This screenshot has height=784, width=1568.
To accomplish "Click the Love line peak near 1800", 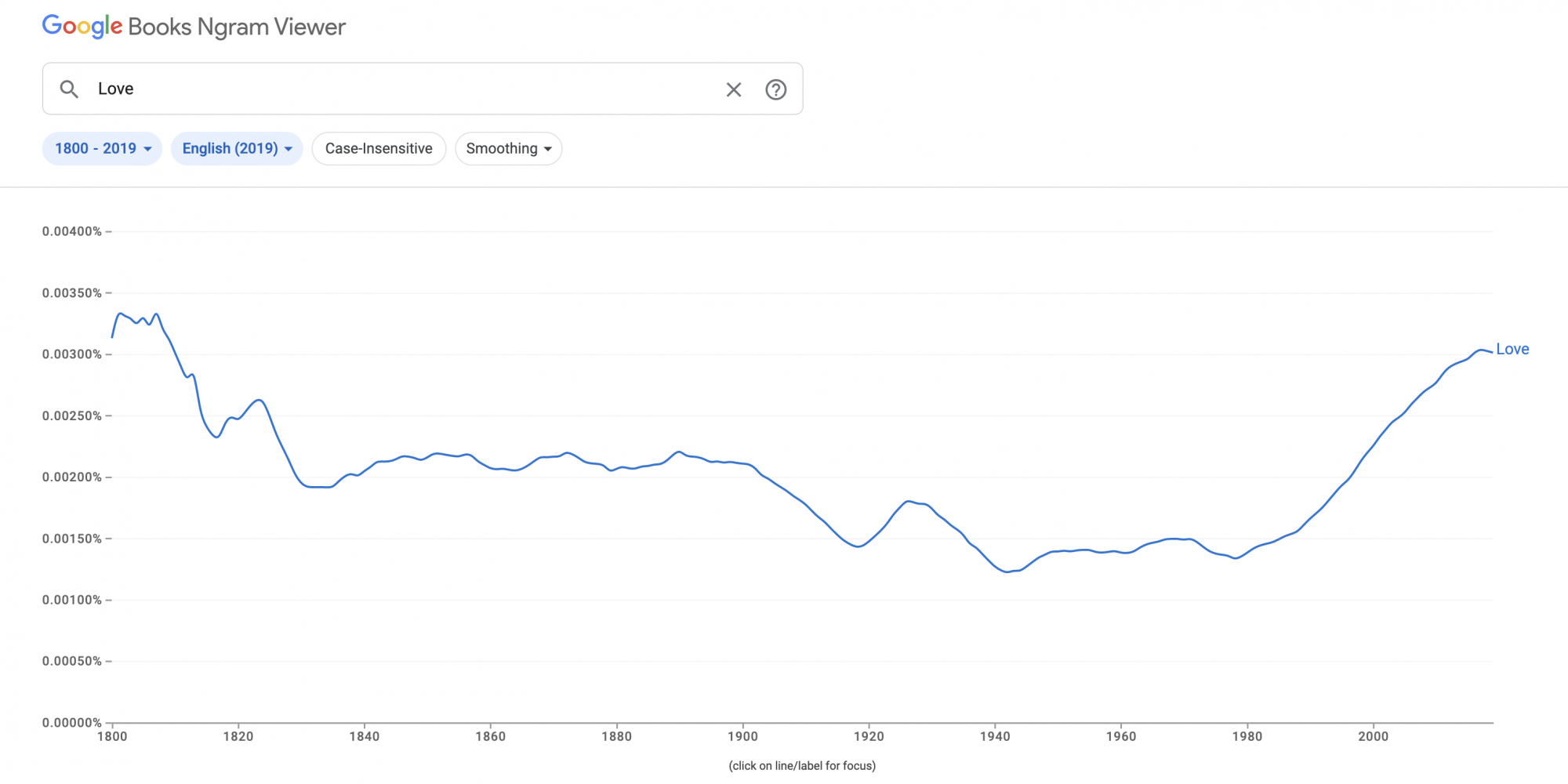I will [x=120, y=314].
